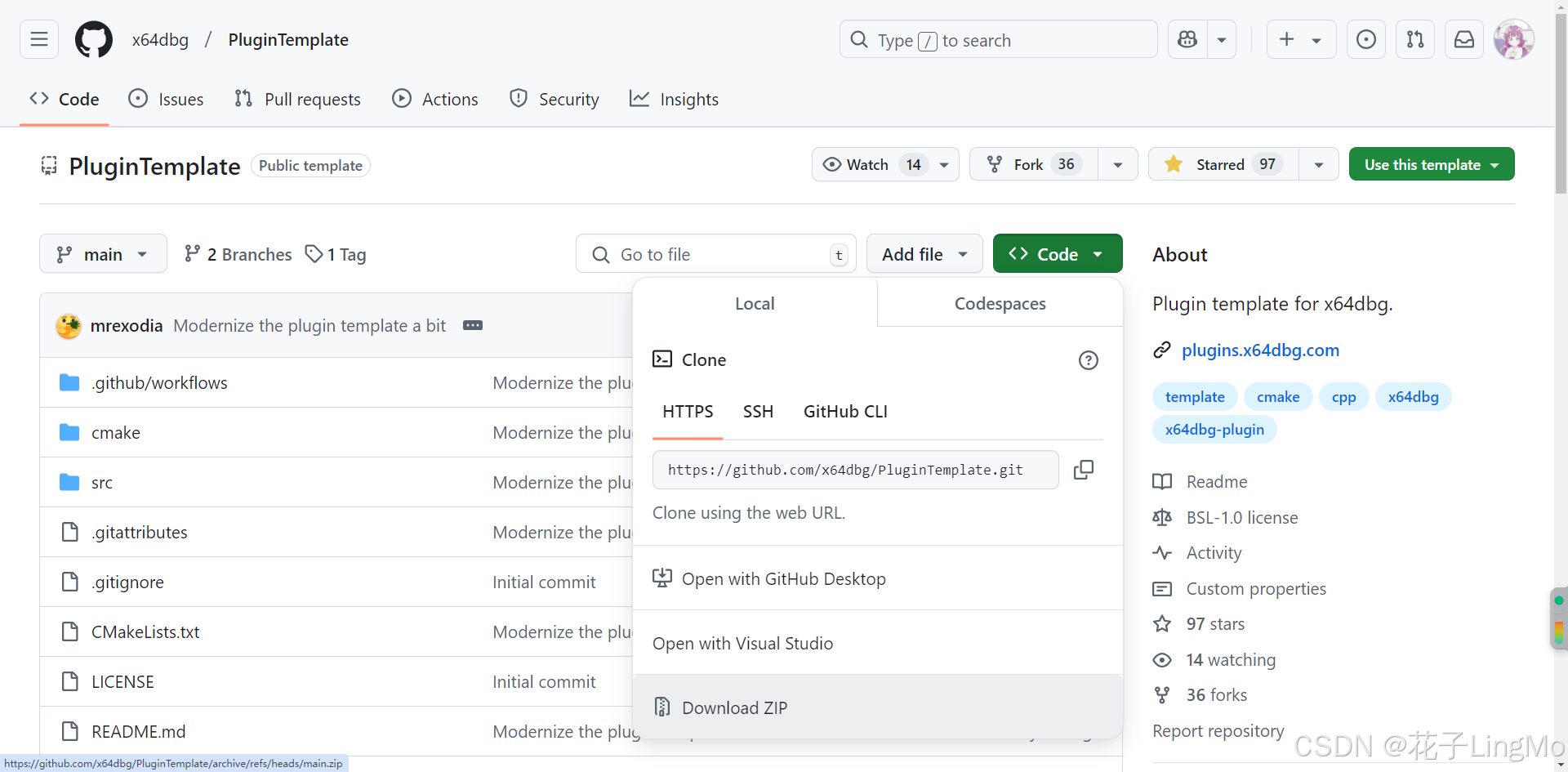Click the star icon to unstar repository

pos(1174,164)
